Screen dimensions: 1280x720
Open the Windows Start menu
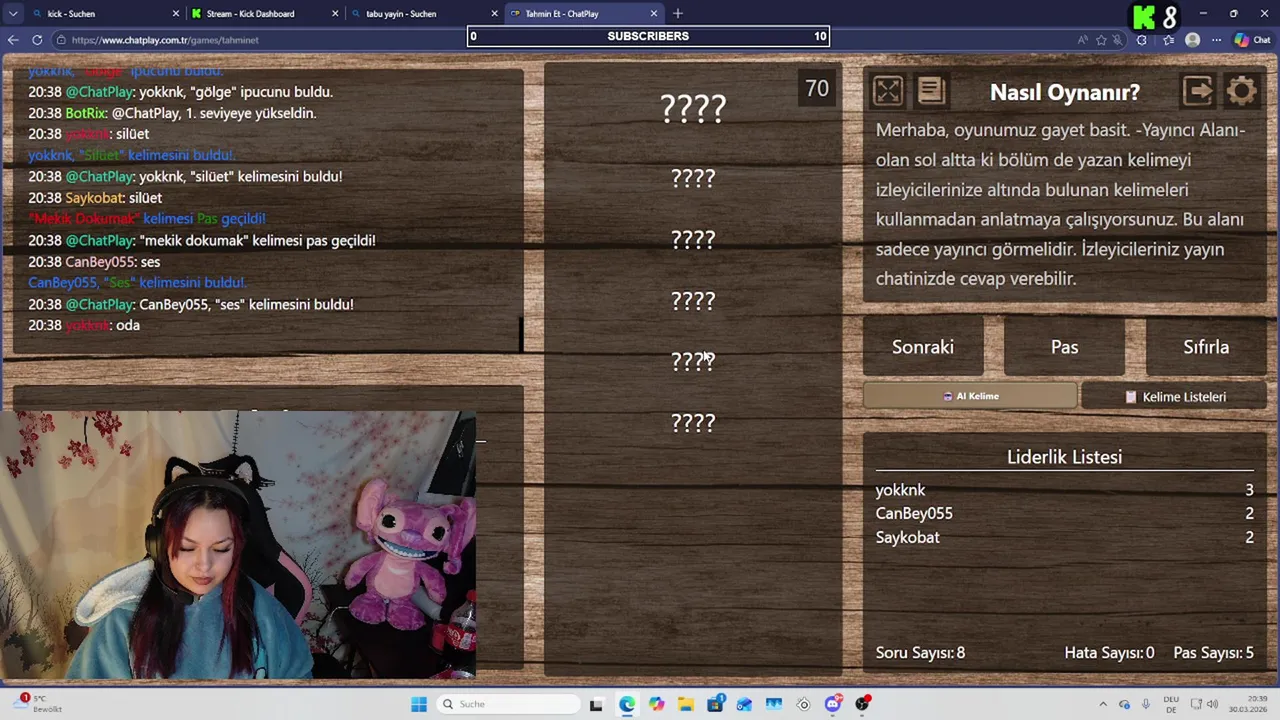419,704
